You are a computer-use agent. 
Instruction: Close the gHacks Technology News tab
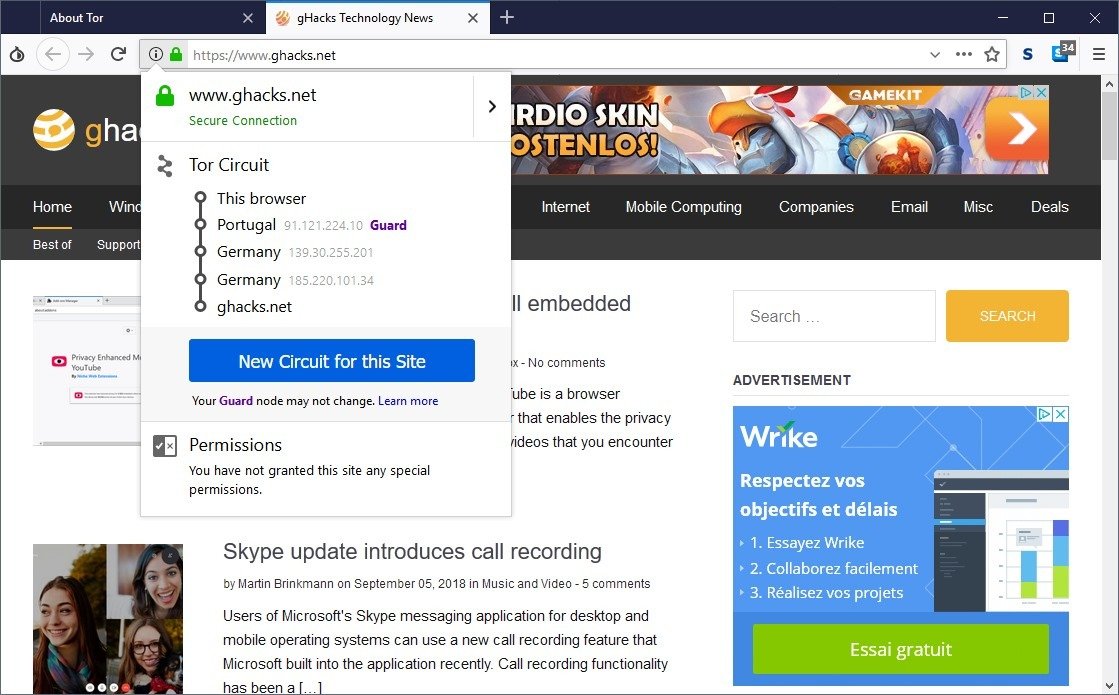tap(472, 18)
